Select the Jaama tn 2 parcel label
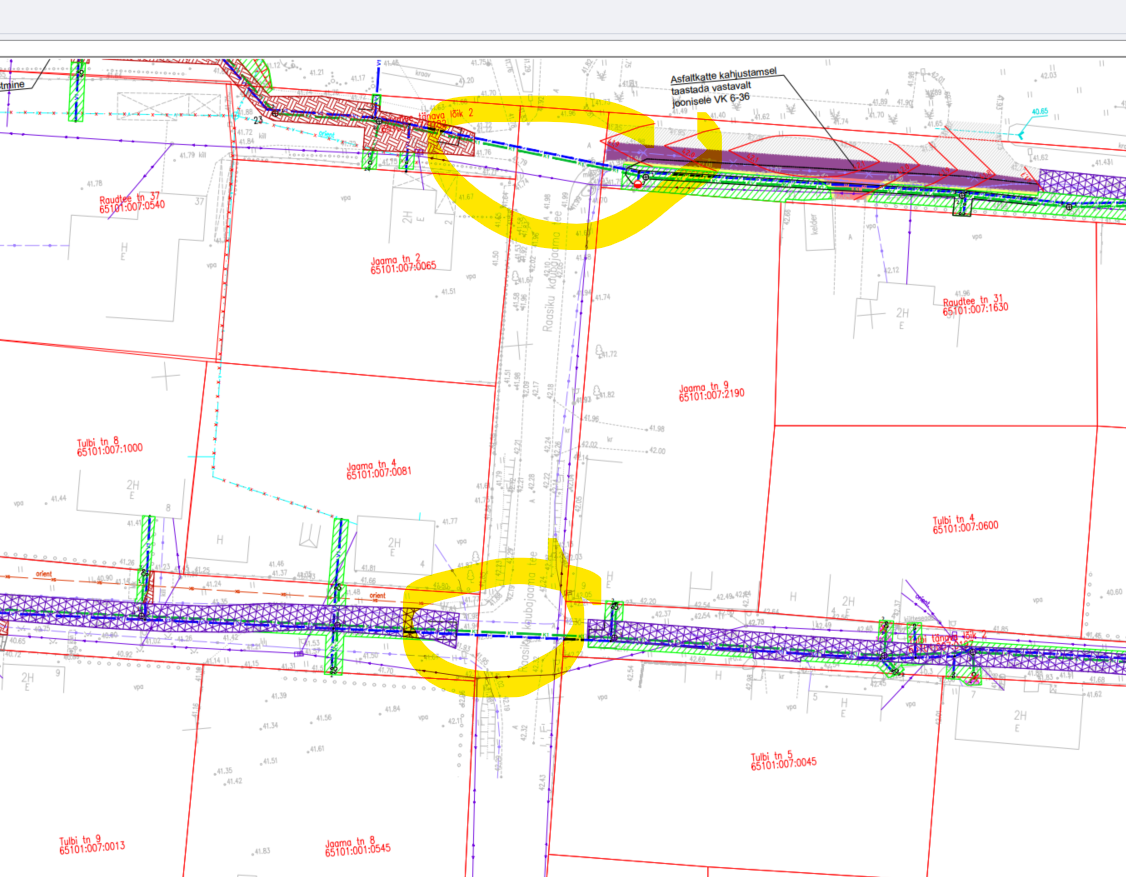Image resolution: width=1126 pixels, height=877 pixels. [403, 264]
